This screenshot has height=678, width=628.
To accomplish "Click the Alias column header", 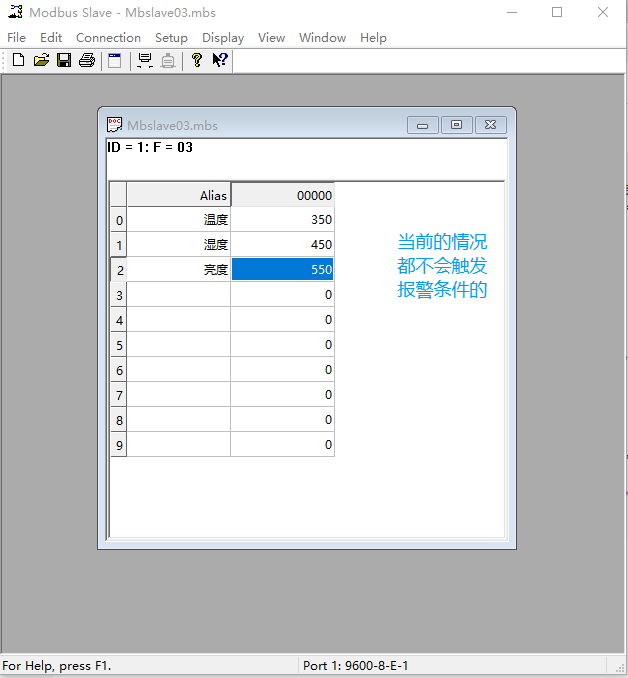I will (179, 195).
